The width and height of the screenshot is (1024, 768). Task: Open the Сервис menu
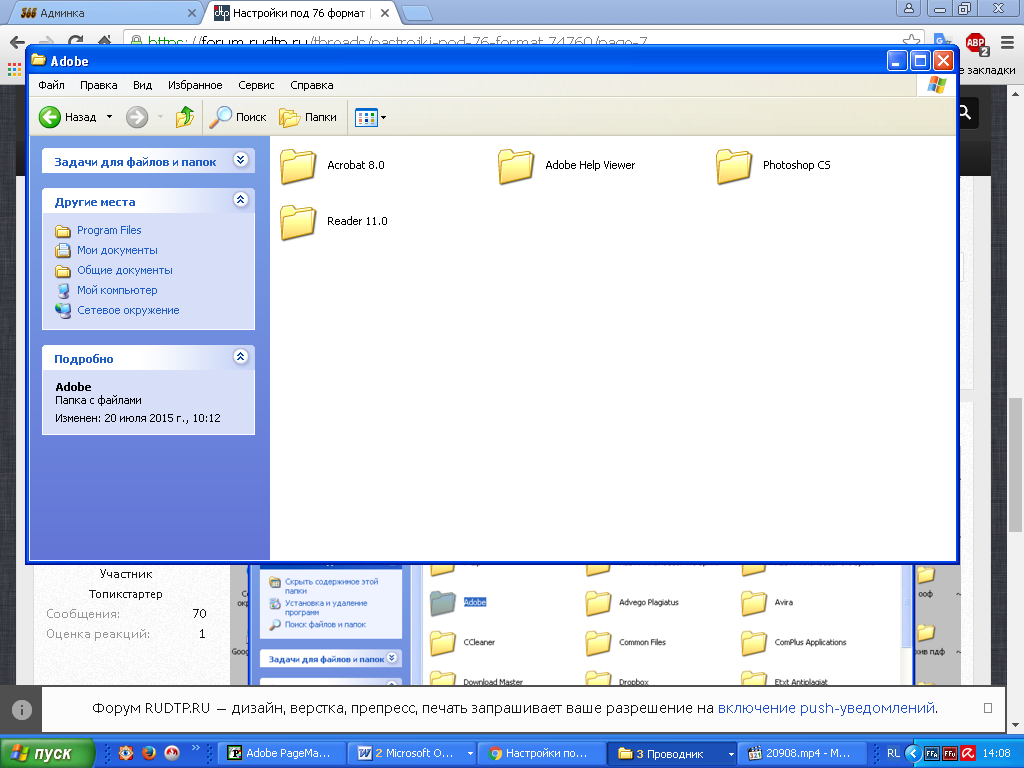(256, 85)
